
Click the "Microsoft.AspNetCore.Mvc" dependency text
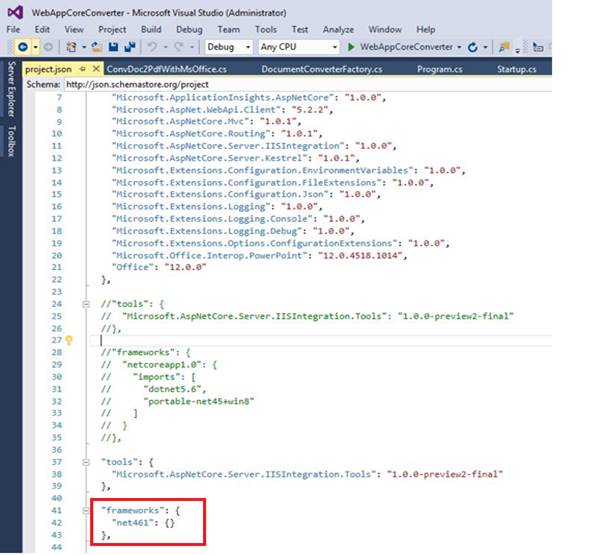pos(180,122)
